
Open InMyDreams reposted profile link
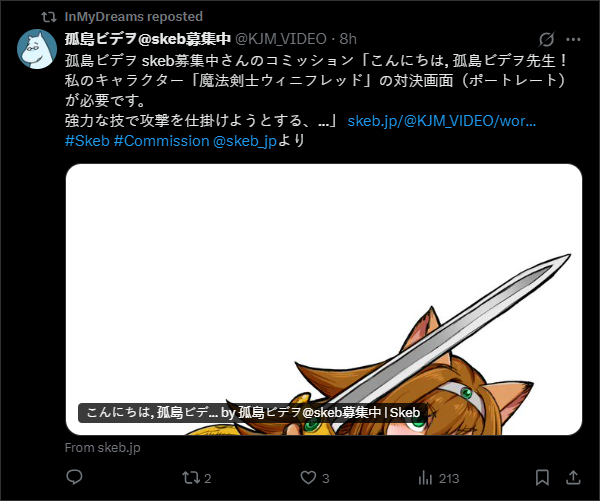[134, 17]
